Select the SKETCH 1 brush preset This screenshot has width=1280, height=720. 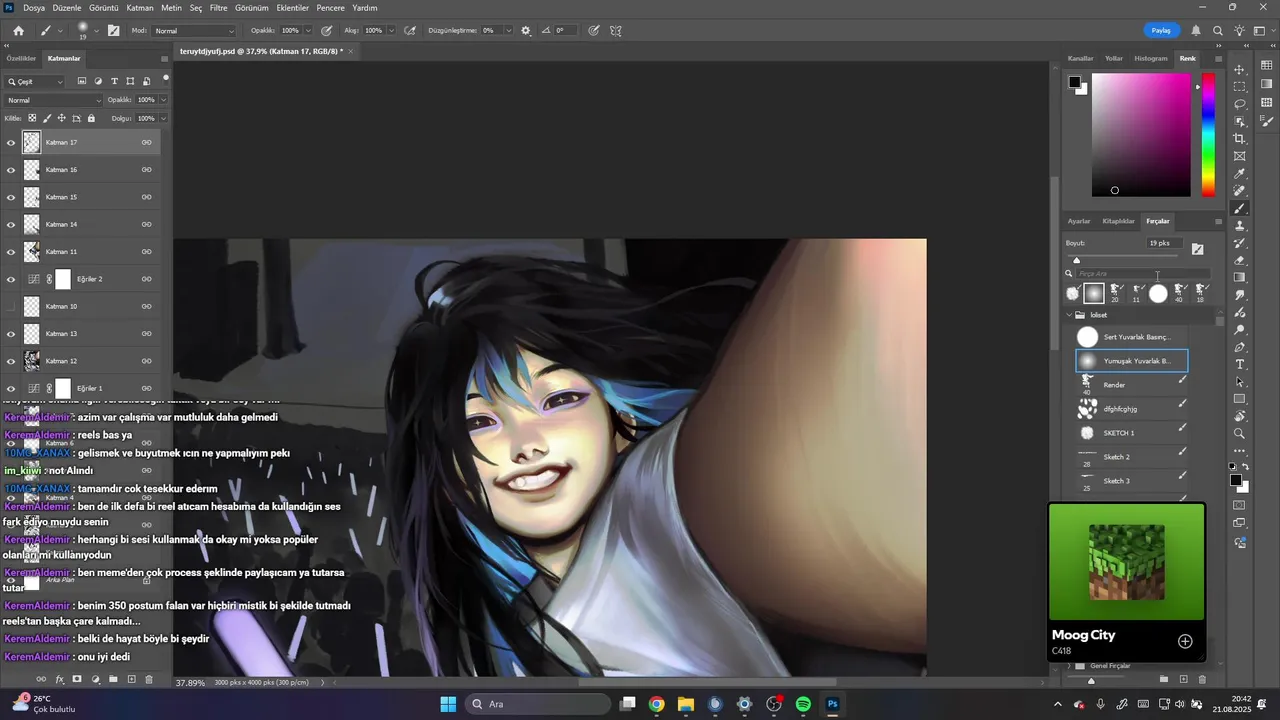[x=1132, y=433]
